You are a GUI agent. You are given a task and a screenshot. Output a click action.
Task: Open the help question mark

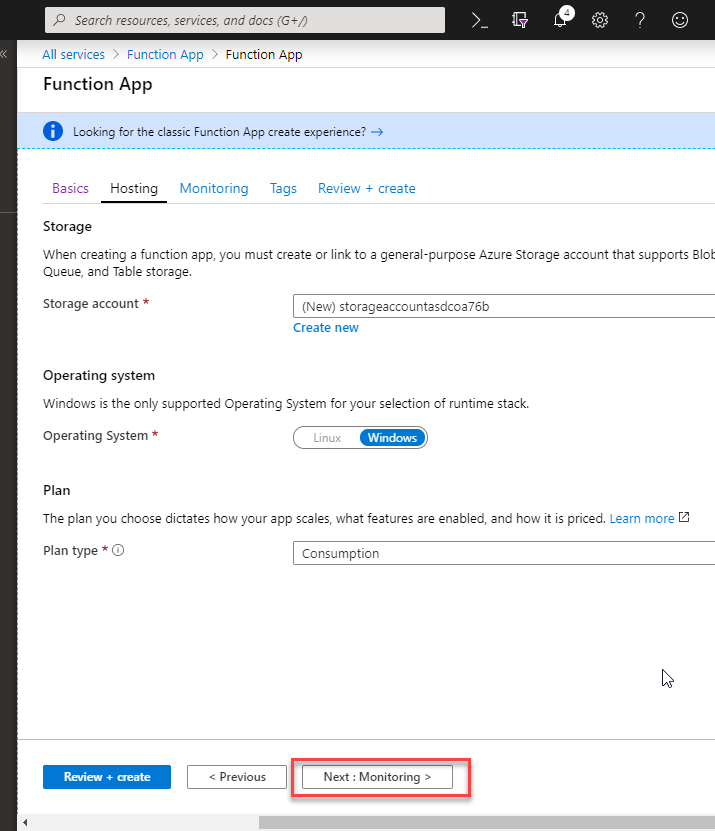pos(640,21)
